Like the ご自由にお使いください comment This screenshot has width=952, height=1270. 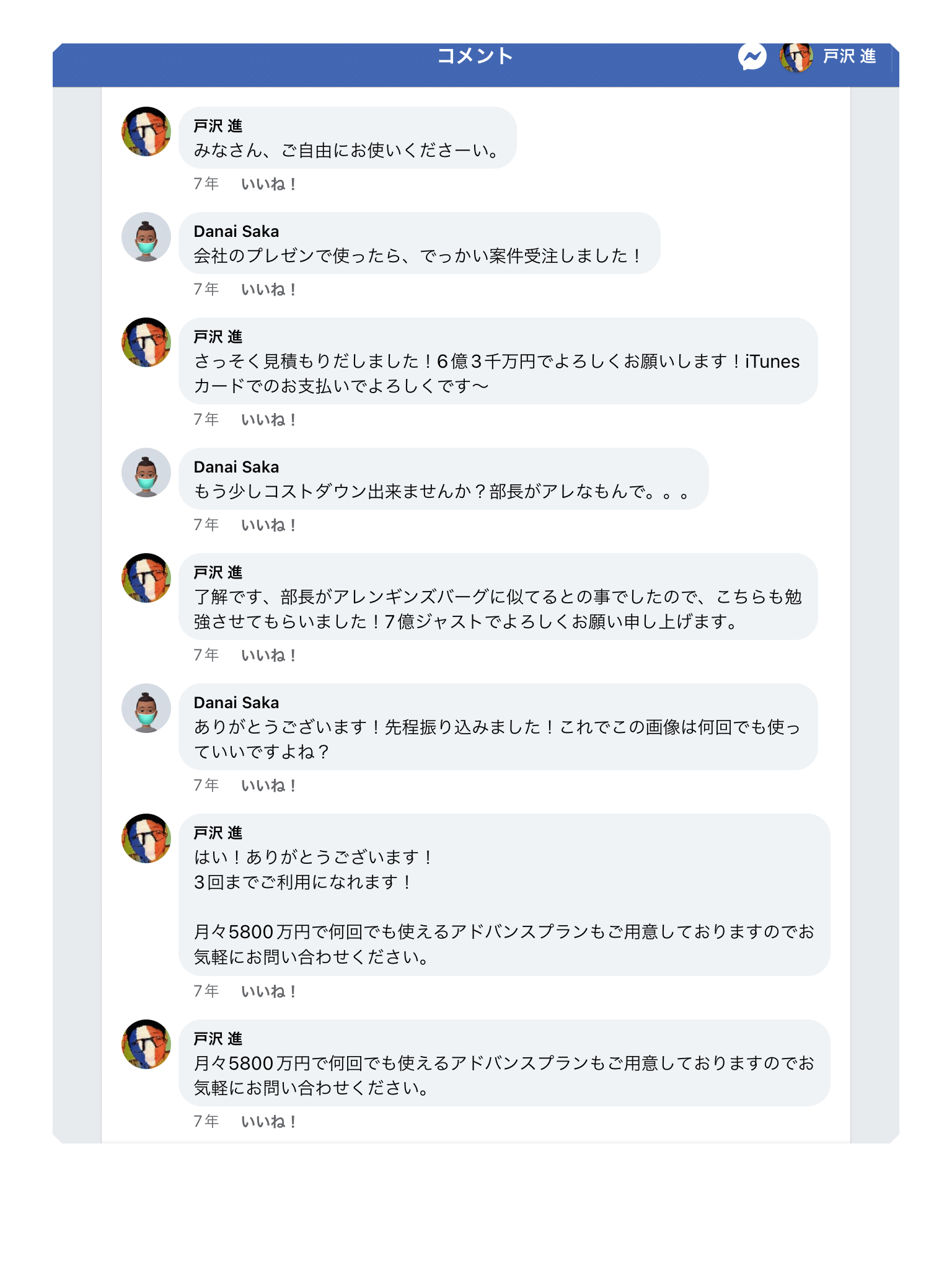[x=268, y=184]
